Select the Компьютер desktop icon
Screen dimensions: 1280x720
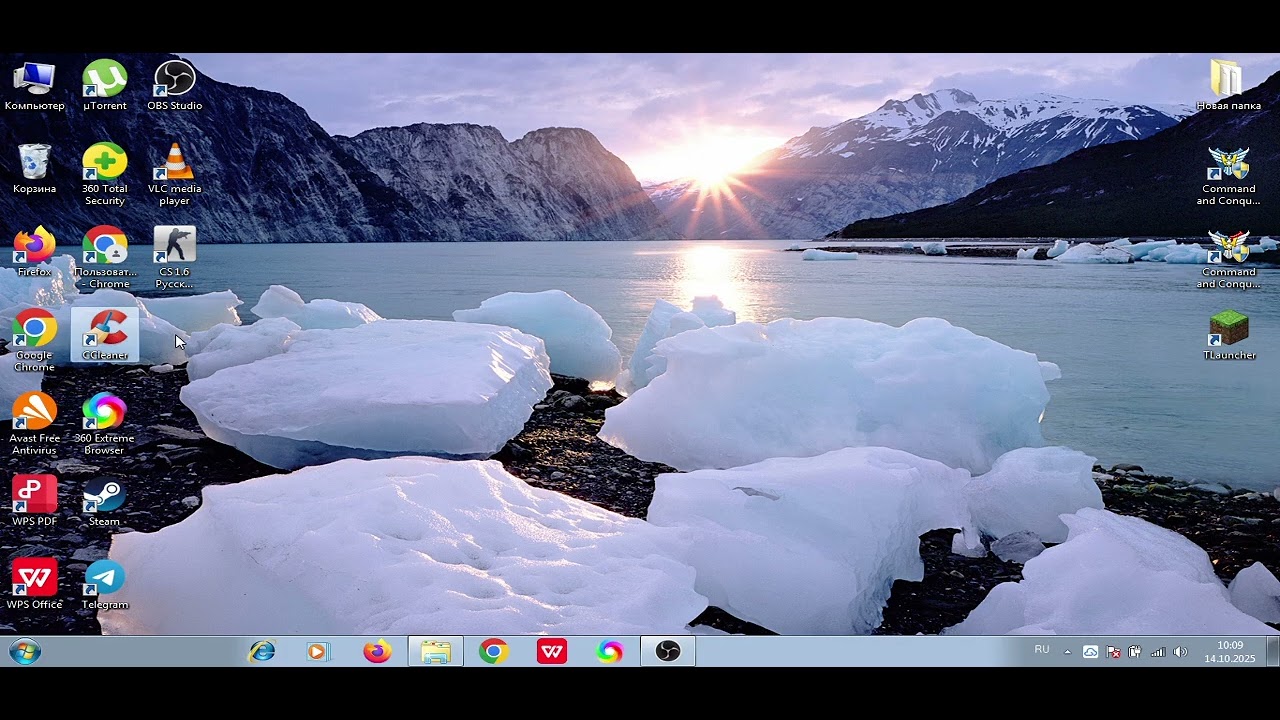click(34, 86)
